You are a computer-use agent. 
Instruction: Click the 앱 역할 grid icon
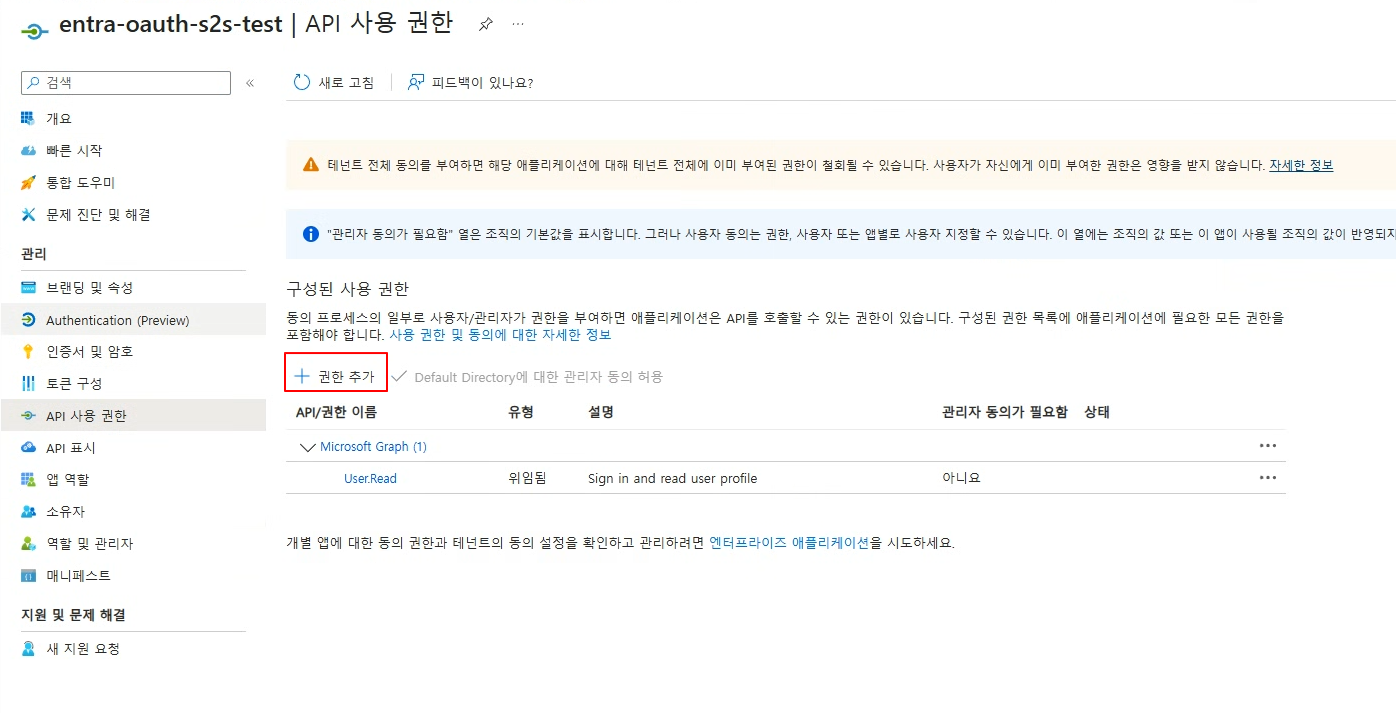point(28,479)
